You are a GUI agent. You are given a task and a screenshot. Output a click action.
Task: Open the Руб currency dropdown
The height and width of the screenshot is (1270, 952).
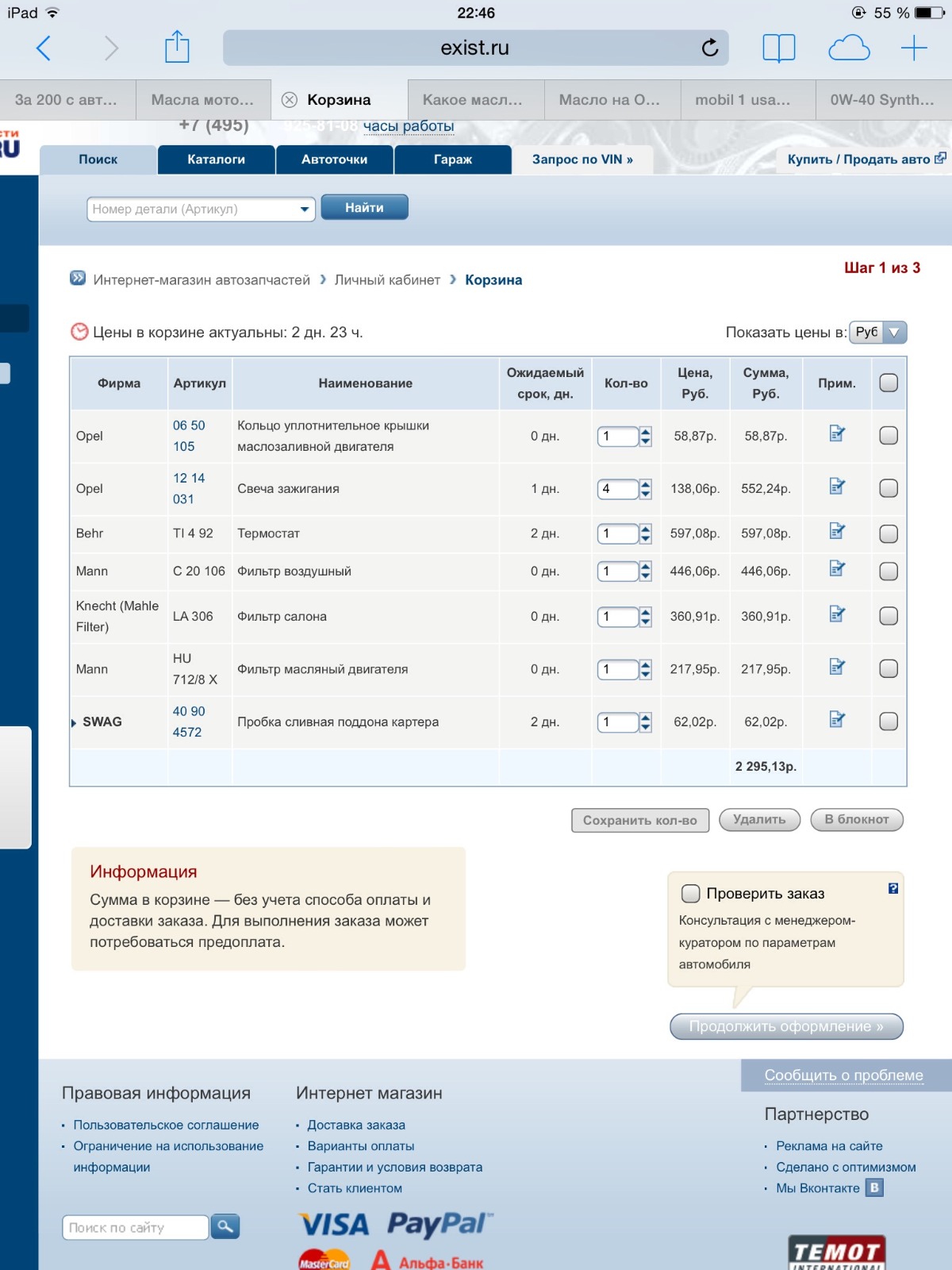point(877,332)
